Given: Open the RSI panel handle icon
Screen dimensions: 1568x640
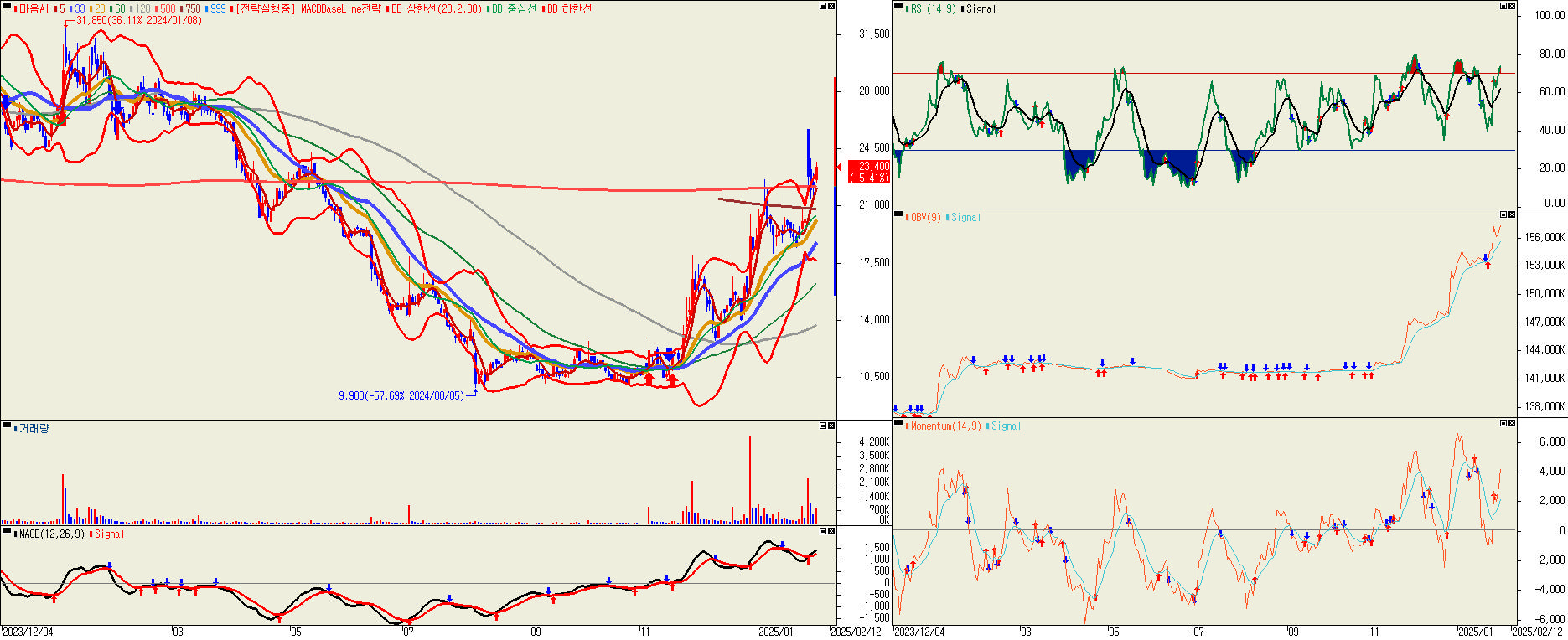Looking at the screenshot, I should click(898, 7).
